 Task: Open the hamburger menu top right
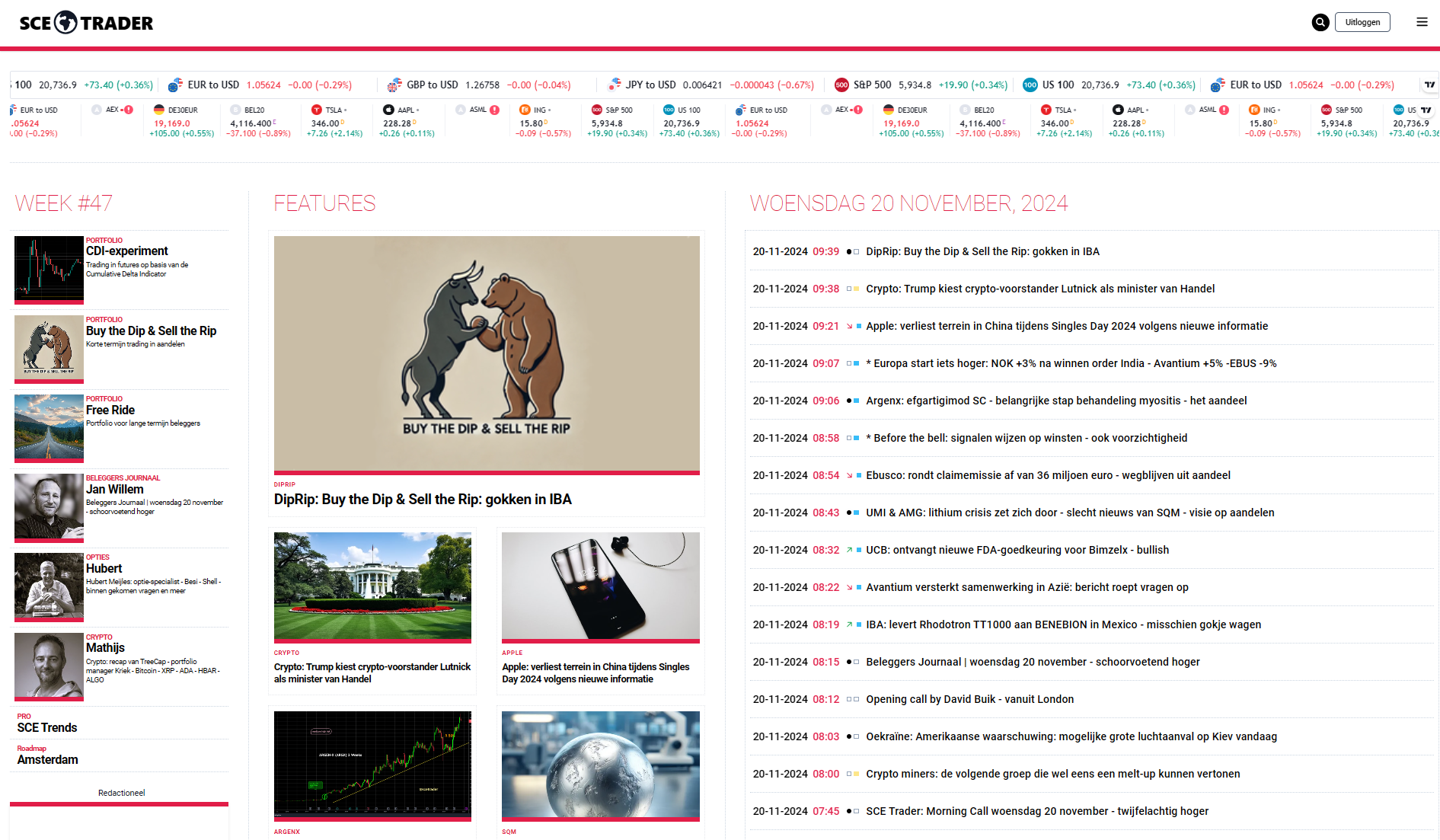coord(1422,22)
